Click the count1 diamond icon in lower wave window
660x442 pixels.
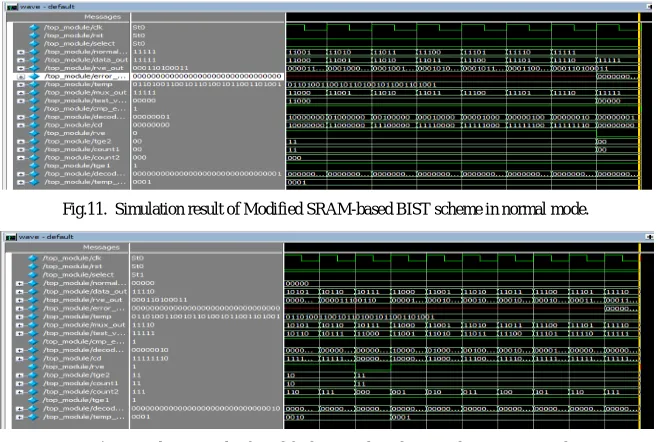tap(33, 383)
